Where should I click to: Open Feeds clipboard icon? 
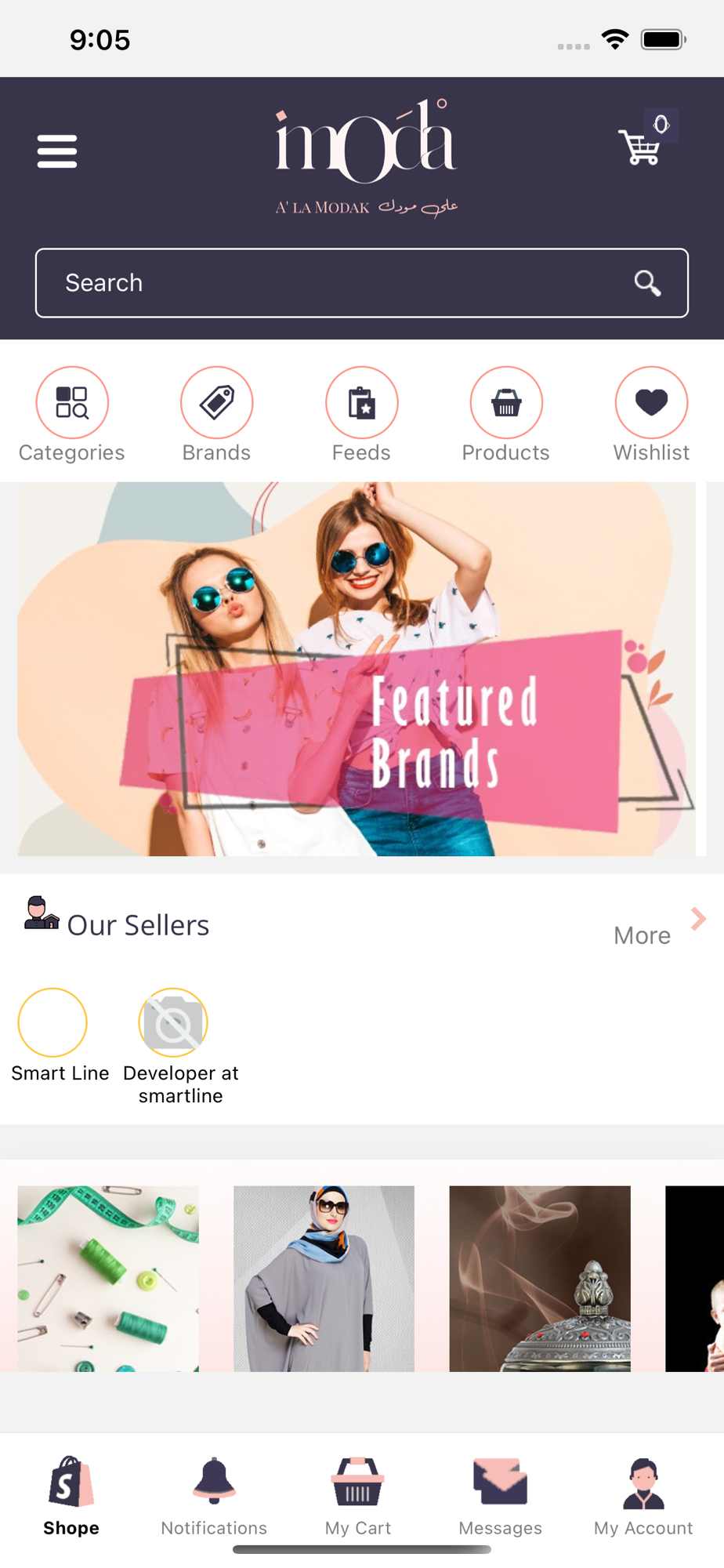pyautogui.click(x=362, y=402)
